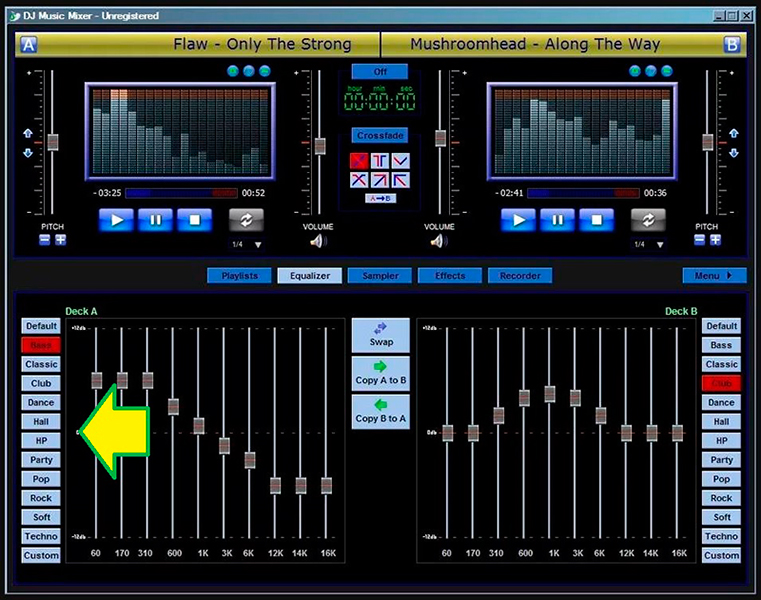This screenshot has width=761, height=600.
Task: Mute Deck A using the speaker icon
Action: tap(318, 241)
